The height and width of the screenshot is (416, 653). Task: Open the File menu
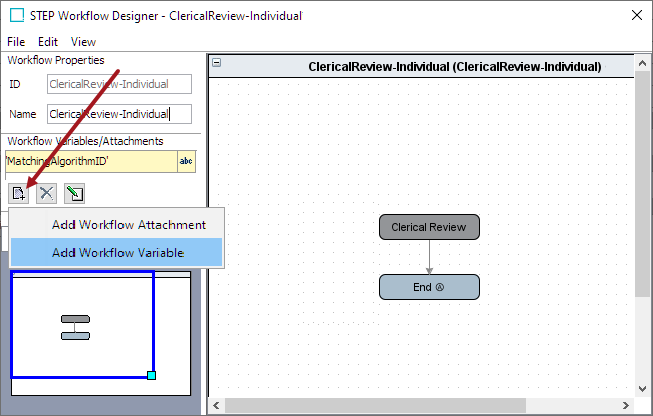[16, 42]
